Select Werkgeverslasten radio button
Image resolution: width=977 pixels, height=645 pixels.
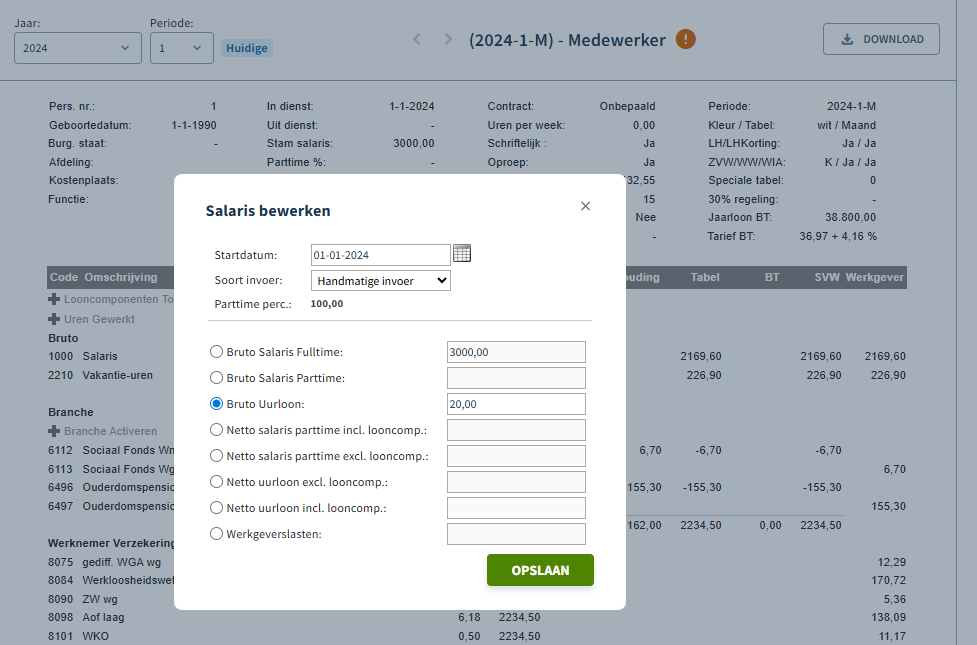coord(216,534)
